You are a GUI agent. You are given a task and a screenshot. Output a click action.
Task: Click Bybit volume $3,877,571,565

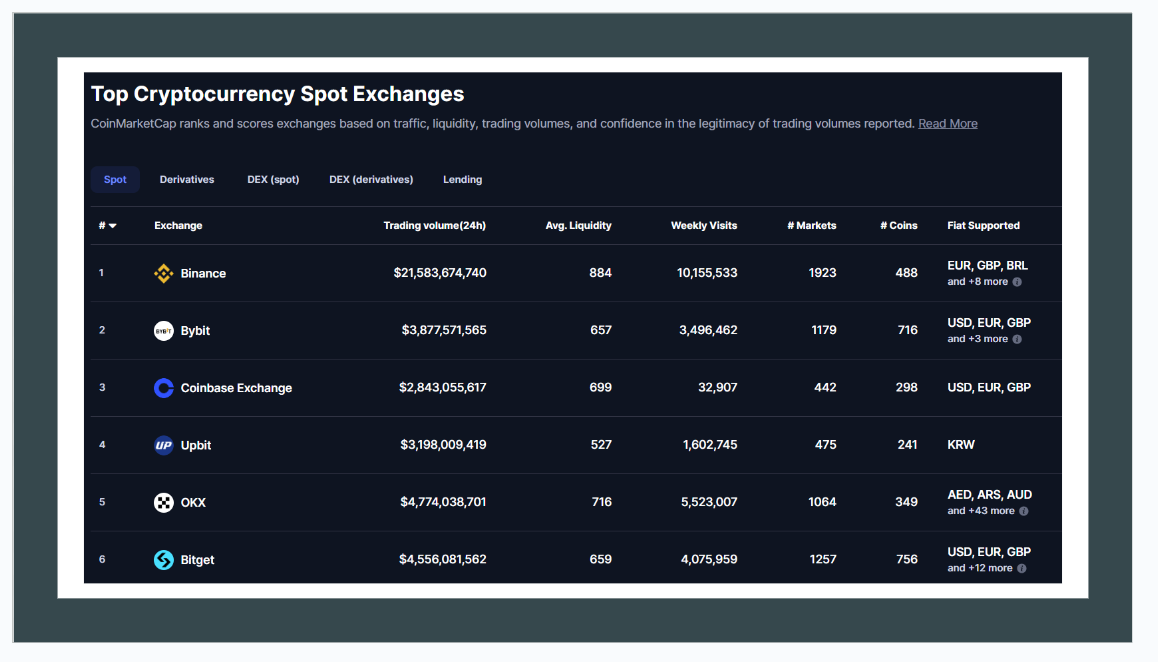pyautogui.click(x=444, y=330)
